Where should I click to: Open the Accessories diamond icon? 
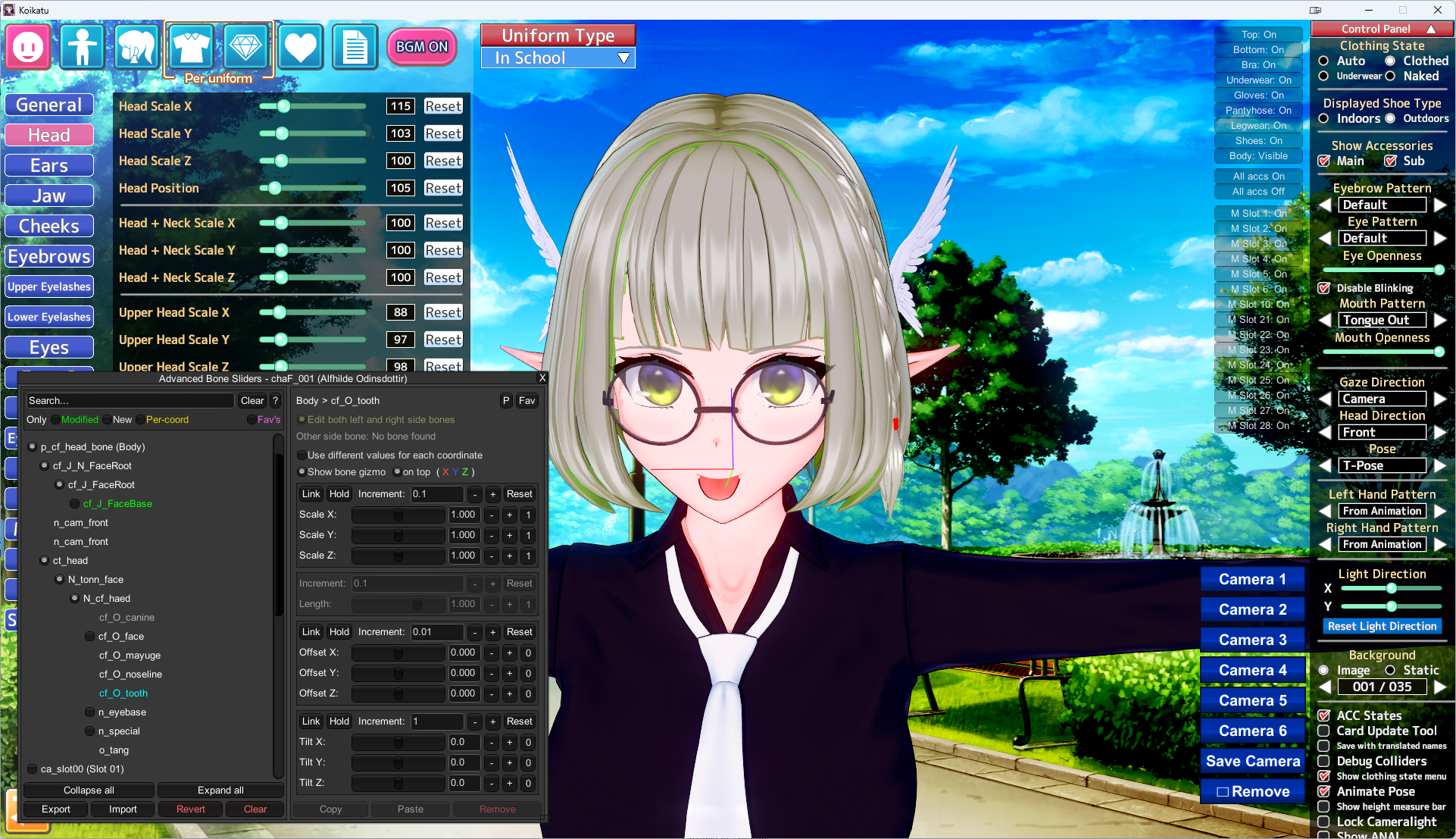(245, 47)
